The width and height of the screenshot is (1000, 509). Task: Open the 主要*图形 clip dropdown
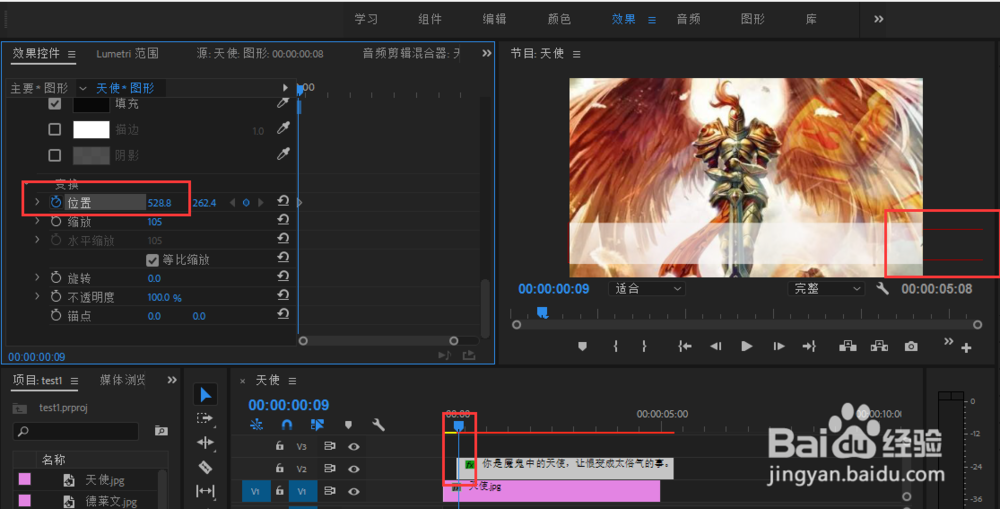(83, 88)
